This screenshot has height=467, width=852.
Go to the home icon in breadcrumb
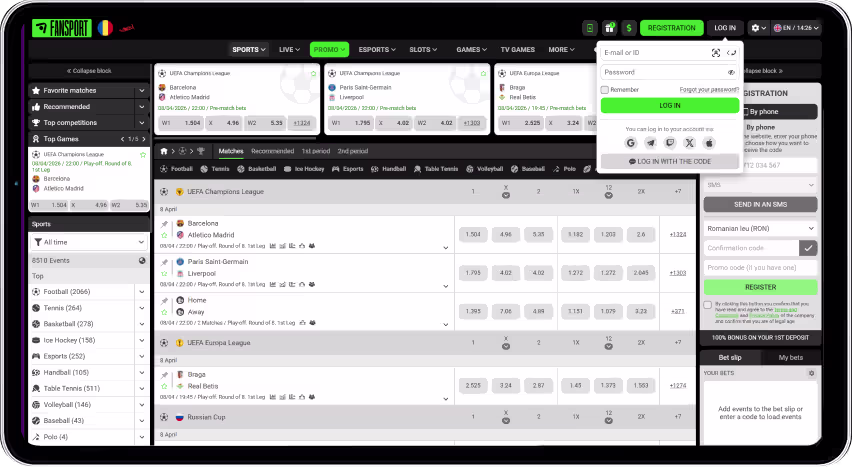(x=164, y=151)
